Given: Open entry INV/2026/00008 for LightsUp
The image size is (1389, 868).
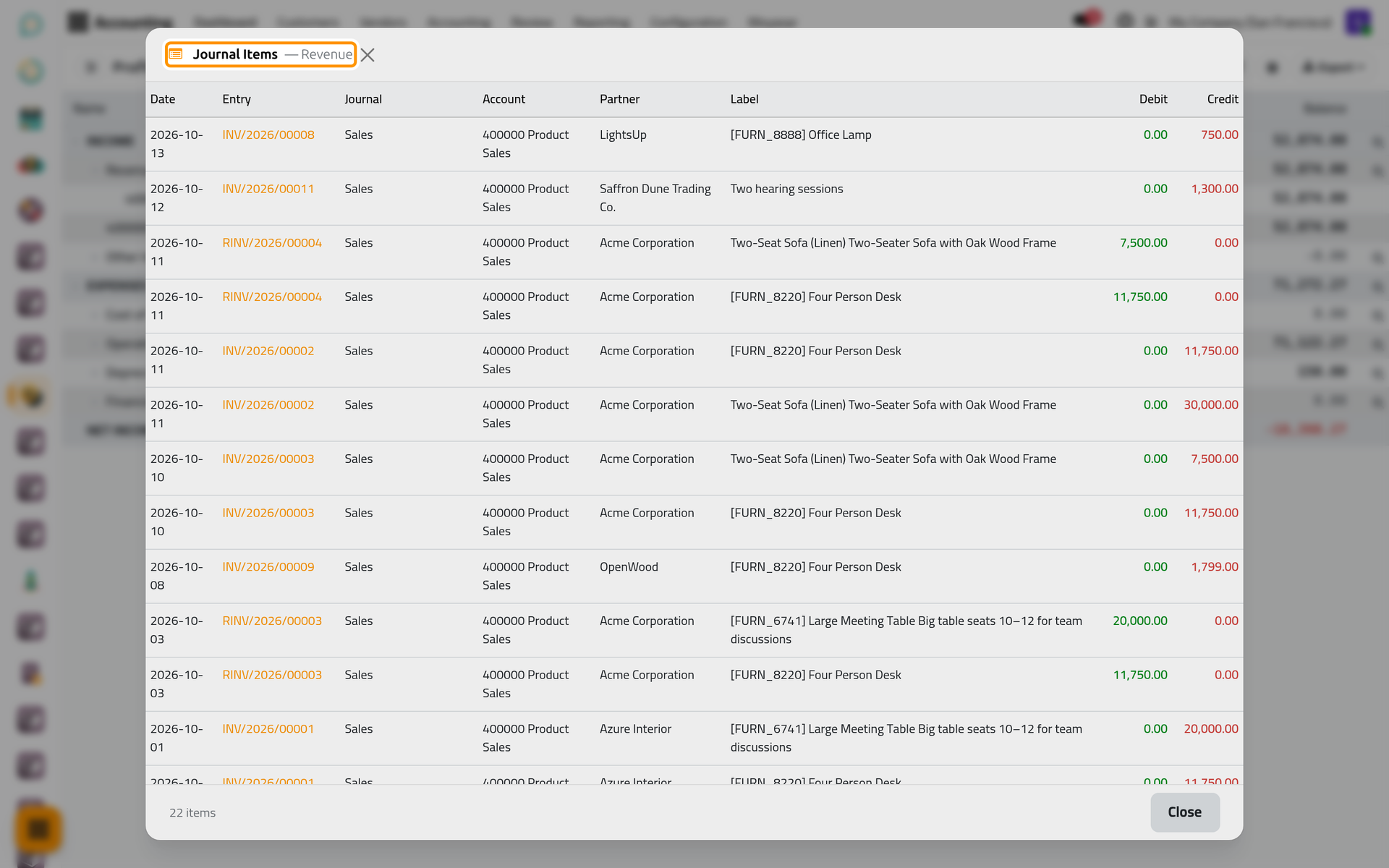Looking at the screenshot, I should pyautogui.click(x=268, y=135).
